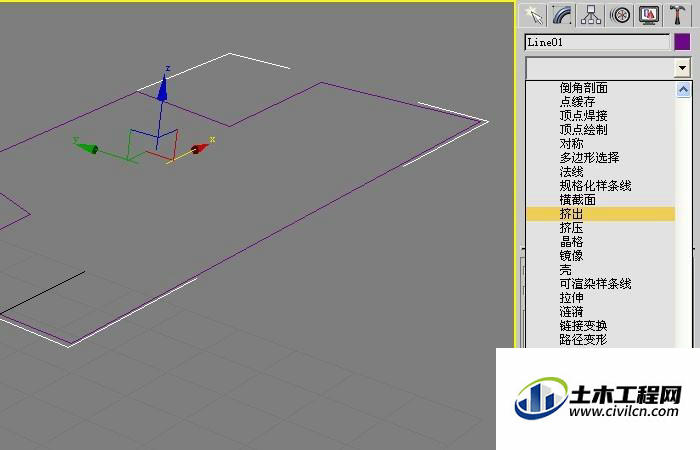Click the blue Z axis gizmo arrow

click(x=162, y=88)
